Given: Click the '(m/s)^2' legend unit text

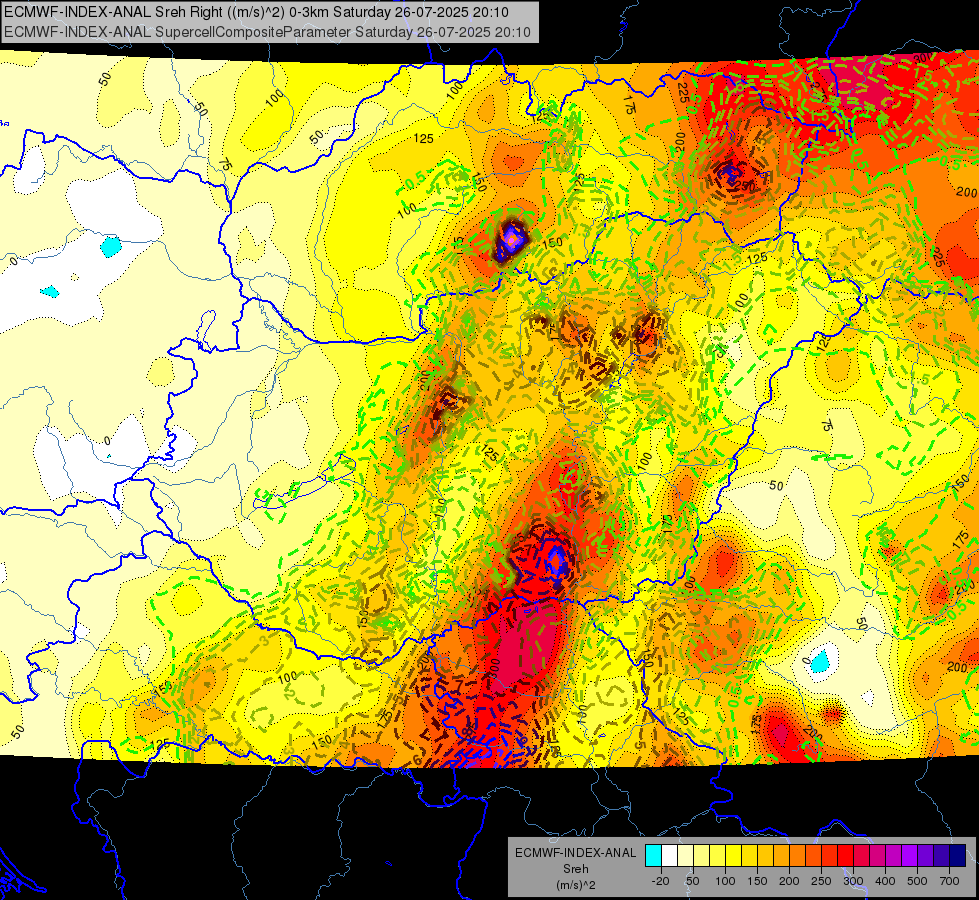Looking at the screenshot, I should pyautogui.click(x=576, y=885).
